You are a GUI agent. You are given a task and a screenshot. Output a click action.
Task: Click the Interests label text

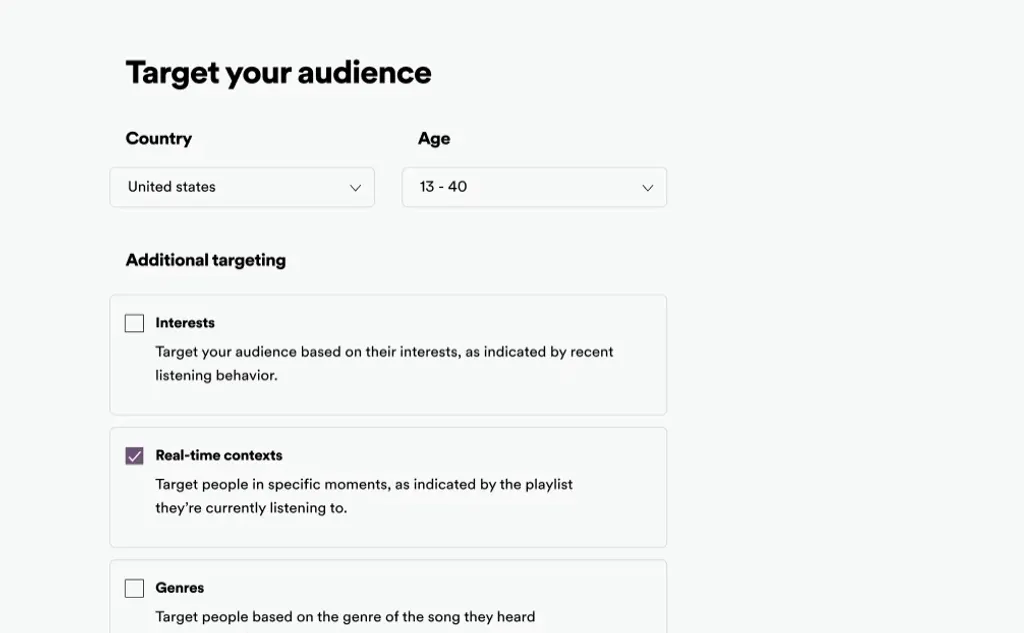185,322
